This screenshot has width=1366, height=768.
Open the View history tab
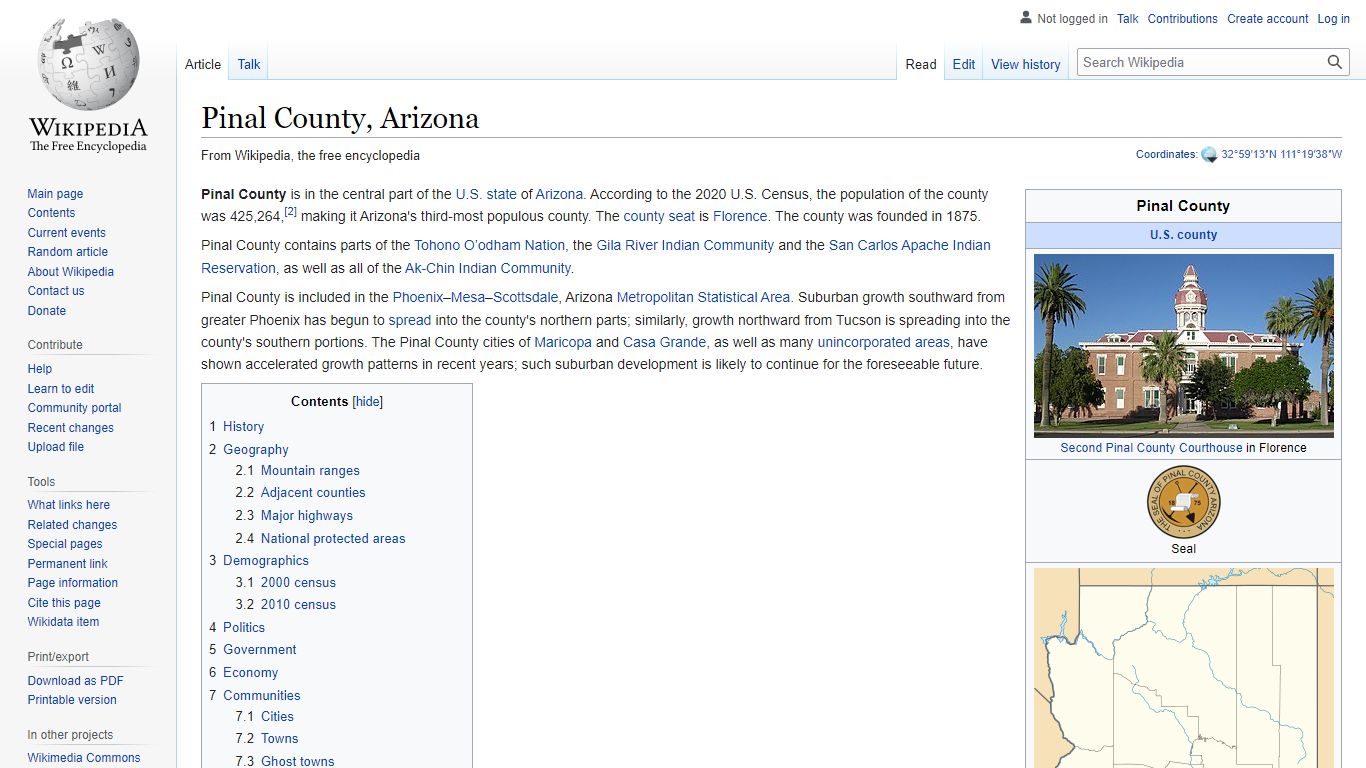pos(1025,64)
